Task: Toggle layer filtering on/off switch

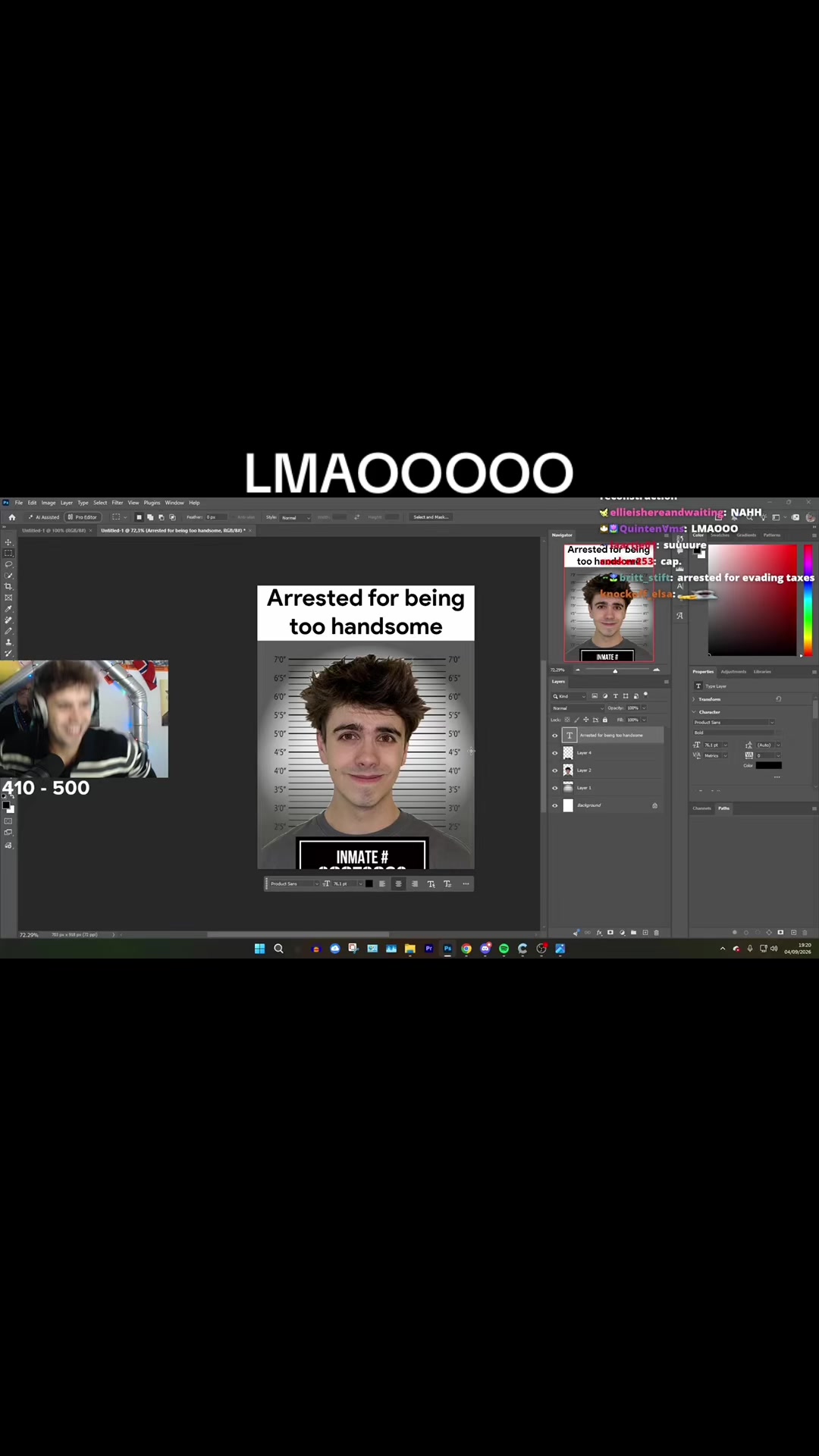Action: (645, 695)
